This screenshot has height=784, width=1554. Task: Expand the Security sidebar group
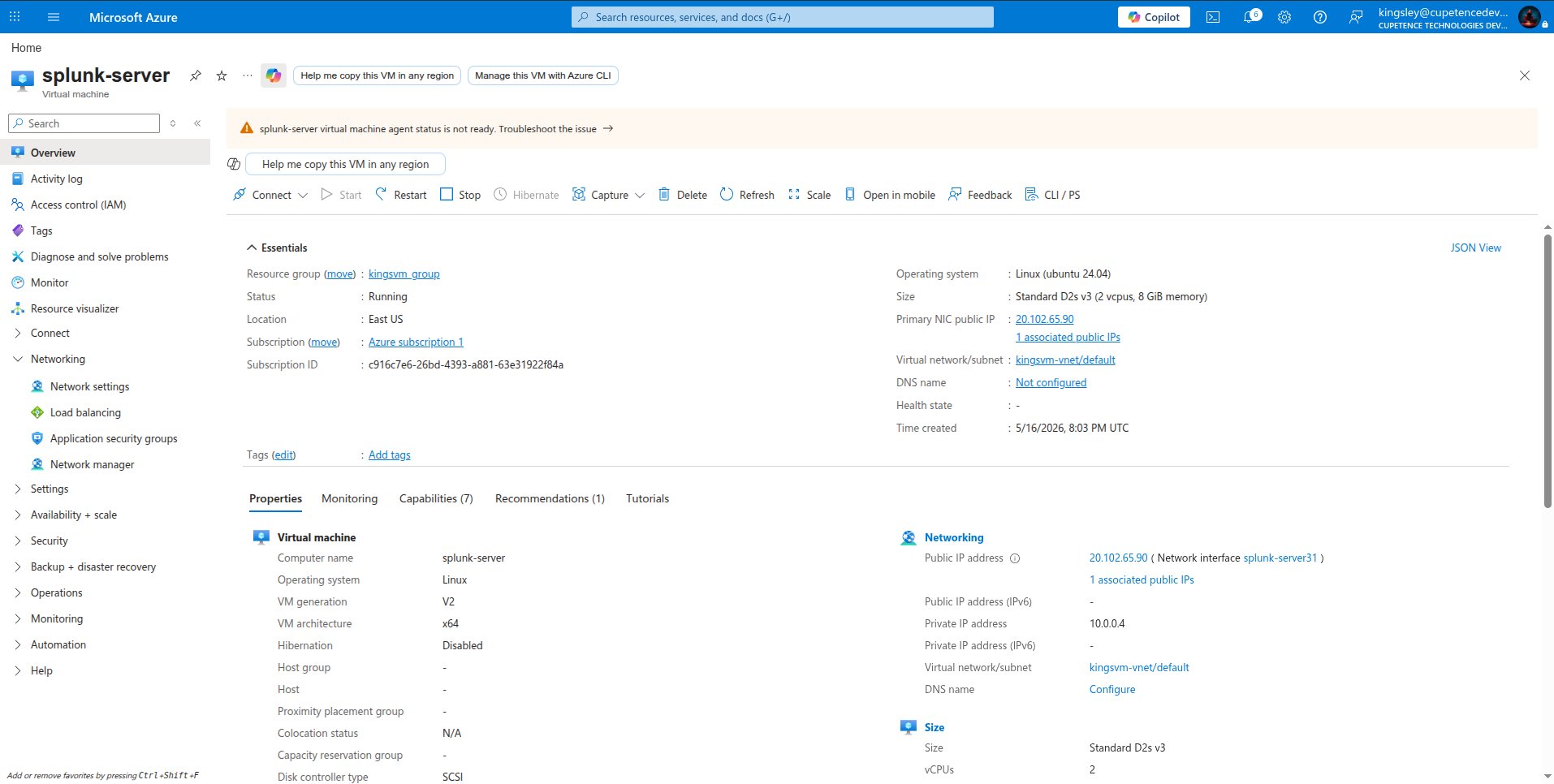(18, 541)
